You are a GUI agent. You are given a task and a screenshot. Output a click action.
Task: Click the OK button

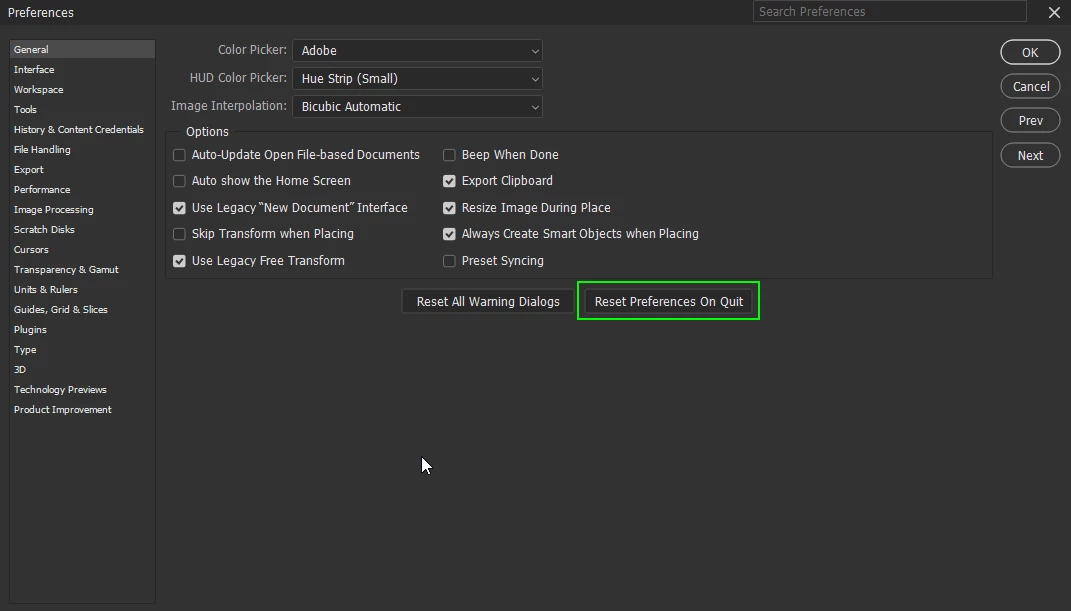pyautogui.click(x=1030, y=53)
